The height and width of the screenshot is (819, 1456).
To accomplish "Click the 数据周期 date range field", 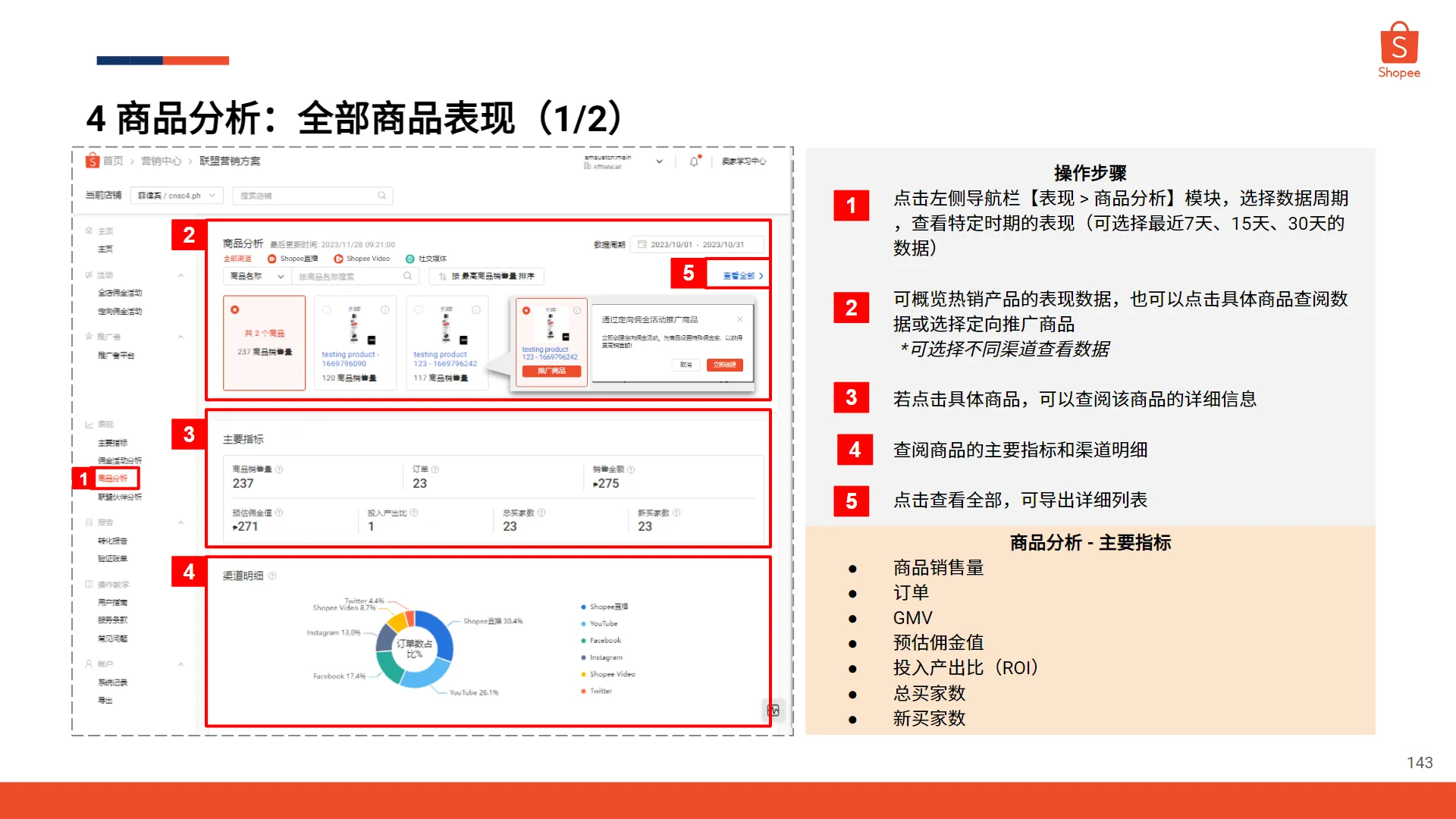I will point(697,244).
